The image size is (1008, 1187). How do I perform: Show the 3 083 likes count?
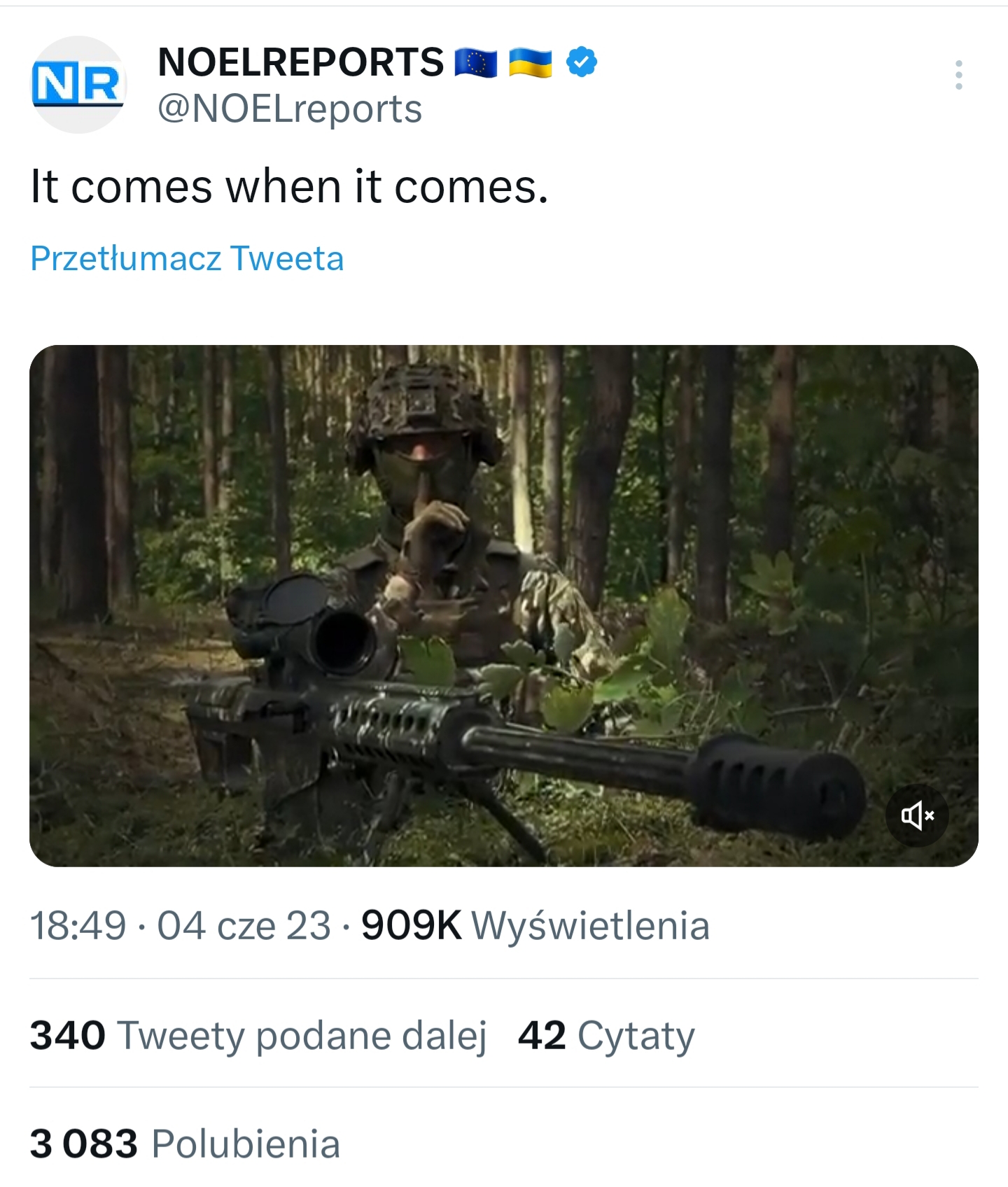(84, 1144)
